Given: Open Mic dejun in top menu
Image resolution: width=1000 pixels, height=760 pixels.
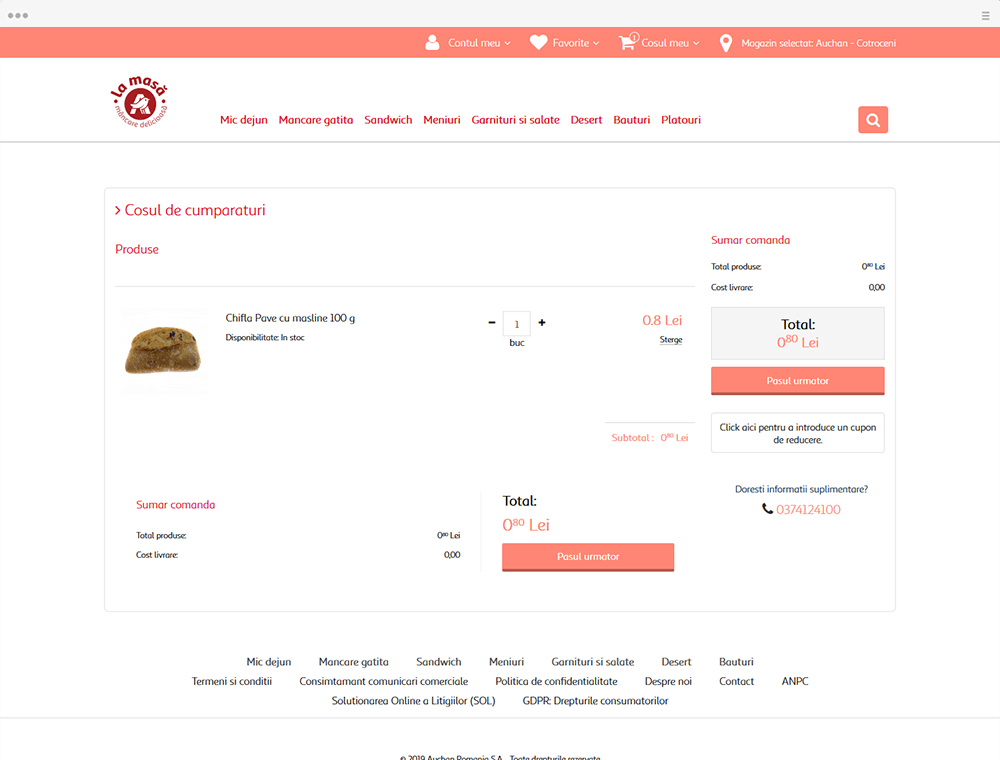Looking at the screenshot, I should (x=244, y=120).
